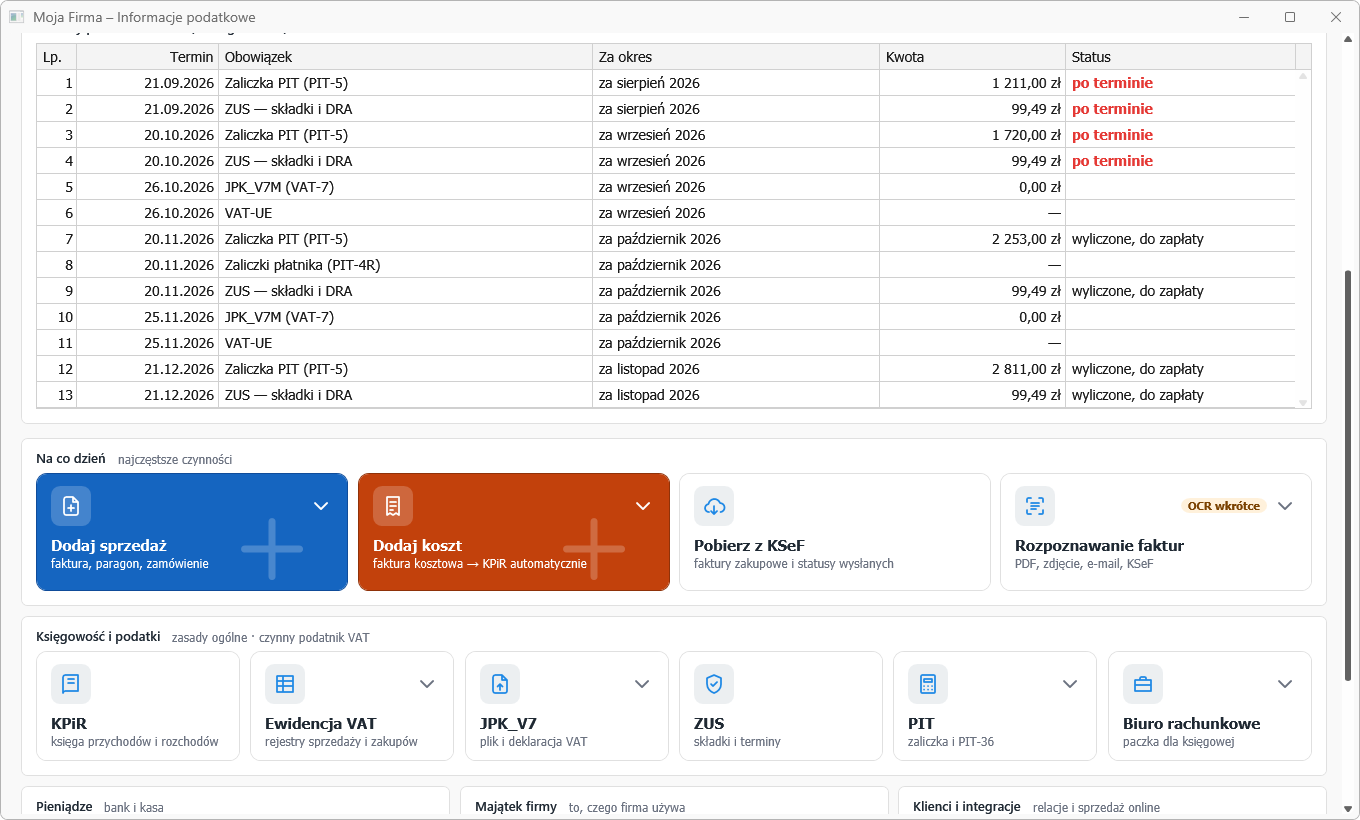Open the Dodaj sprzedaż tile
Image resolution: width=1360 pixels, height=820 pixels.
click(x=192, y=532)
